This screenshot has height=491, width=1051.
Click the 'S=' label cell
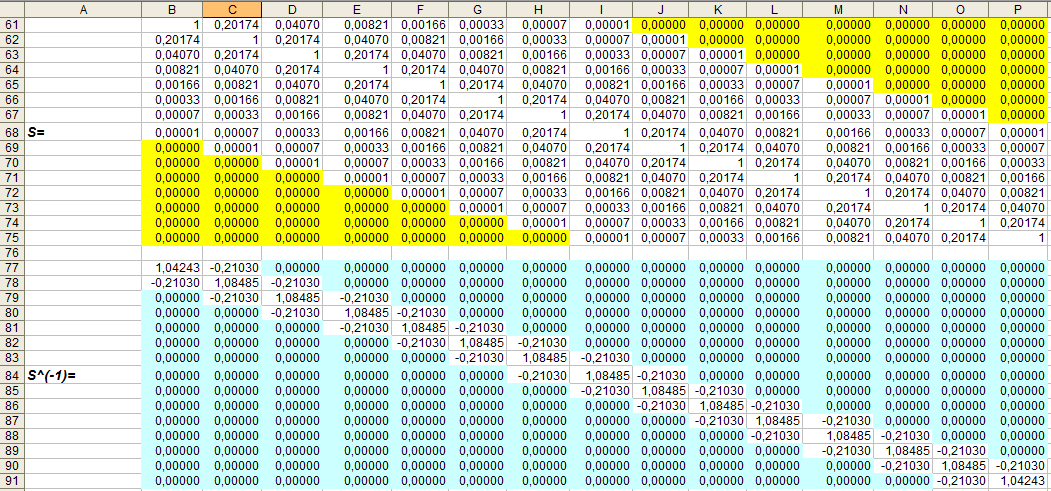pos(83,131)
